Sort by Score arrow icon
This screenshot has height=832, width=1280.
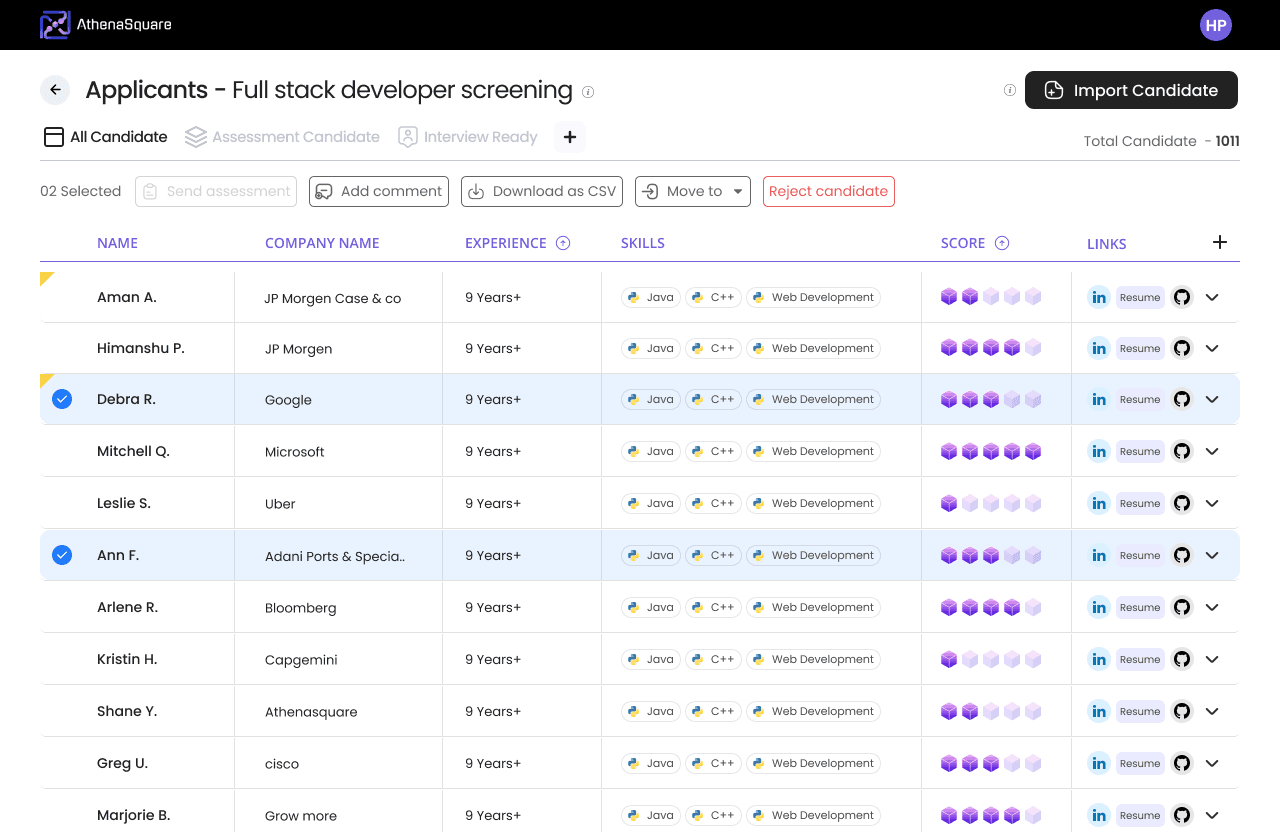pyautogui.click(x=1002, y=243)
